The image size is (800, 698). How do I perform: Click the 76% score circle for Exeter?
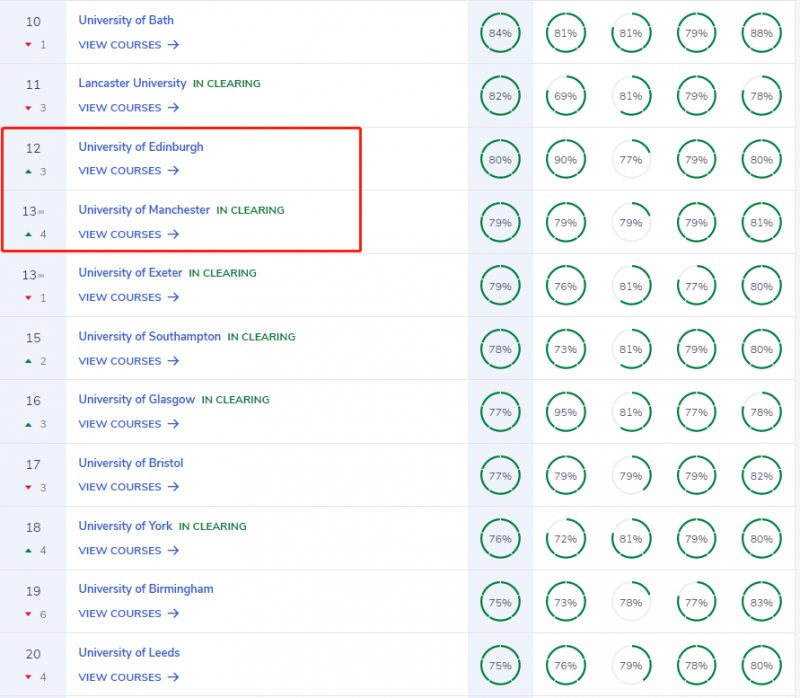(x=565, y=286)
